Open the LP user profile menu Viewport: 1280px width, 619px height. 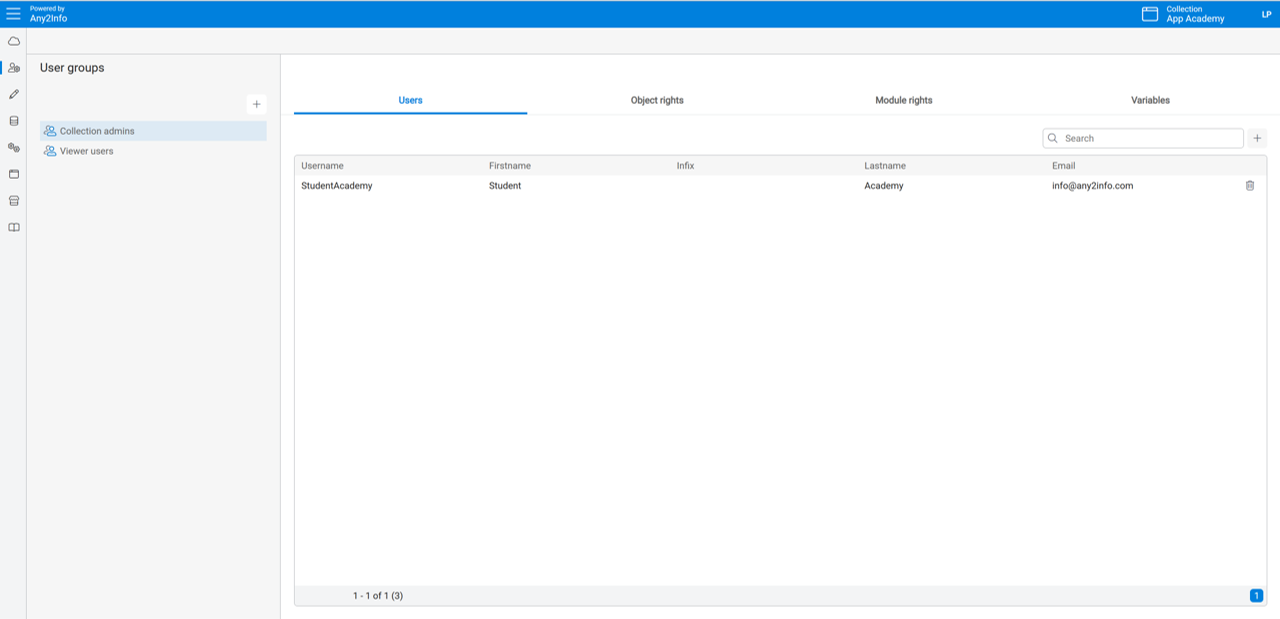coord(1266,14)
